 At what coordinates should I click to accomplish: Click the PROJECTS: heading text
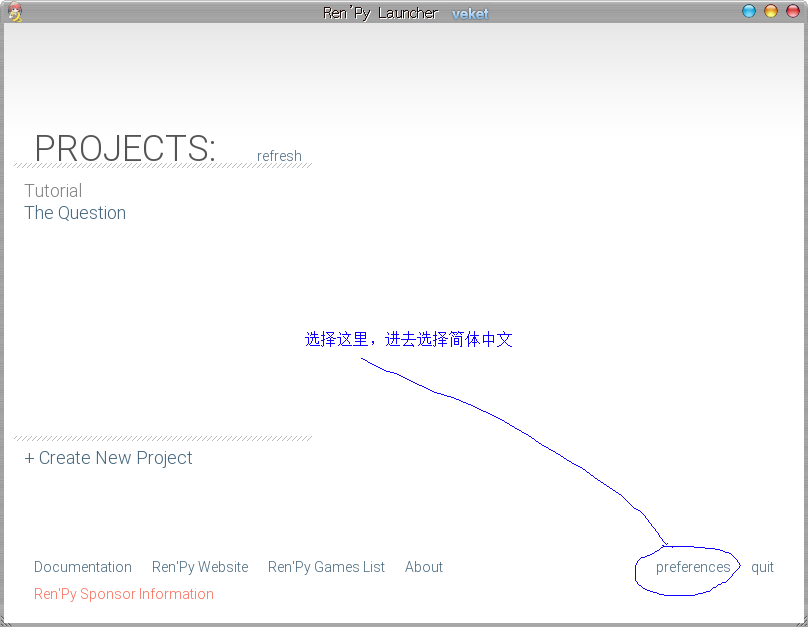[x=125, y=148]
